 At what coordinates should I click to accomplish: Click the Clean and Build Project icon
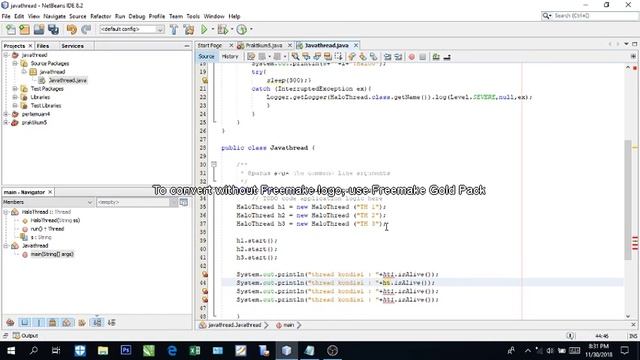point(189,29)
